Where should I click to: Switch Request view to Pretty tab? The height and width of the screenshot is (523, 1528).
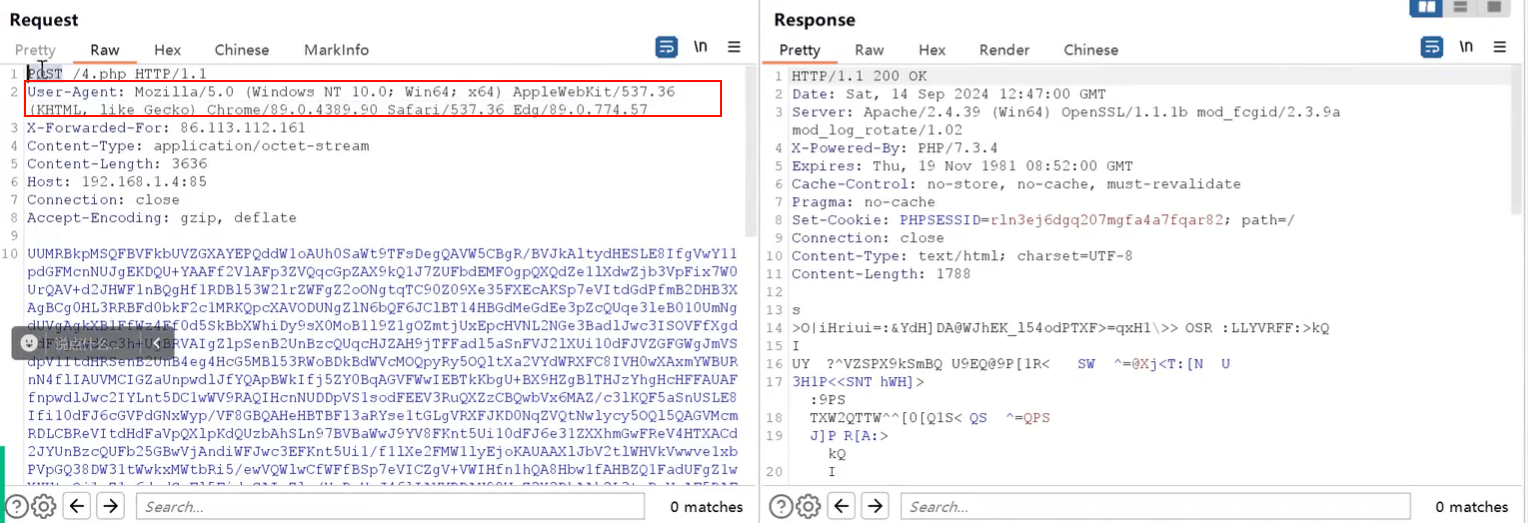tap(35, 50)
